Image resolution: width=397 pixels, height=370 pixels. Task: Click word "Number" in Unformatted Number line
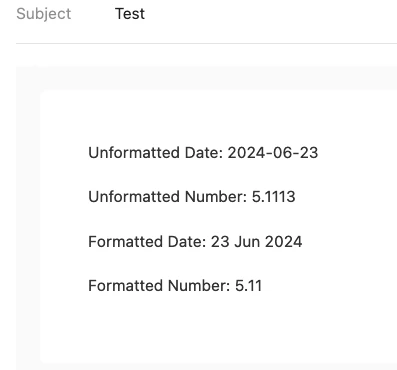[216, 197]
